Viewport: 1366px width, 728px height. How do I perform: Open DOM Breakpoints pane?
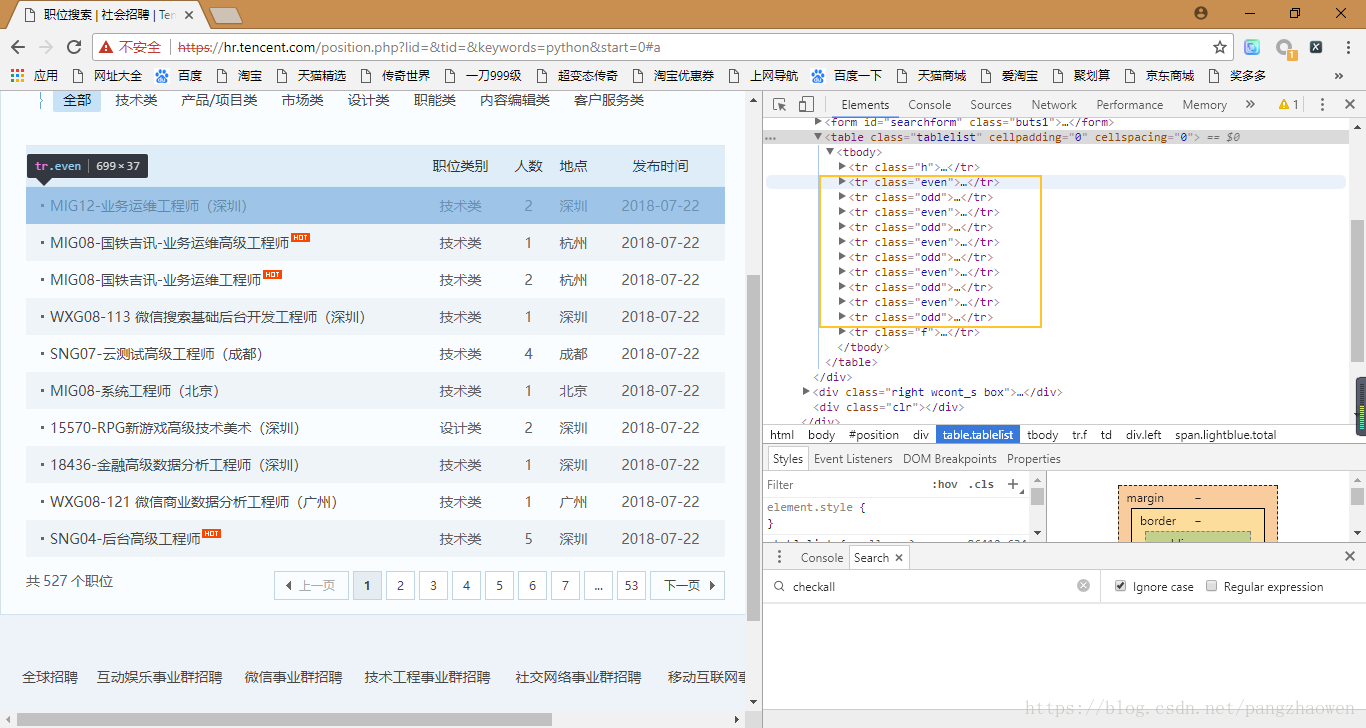(949, 459)
